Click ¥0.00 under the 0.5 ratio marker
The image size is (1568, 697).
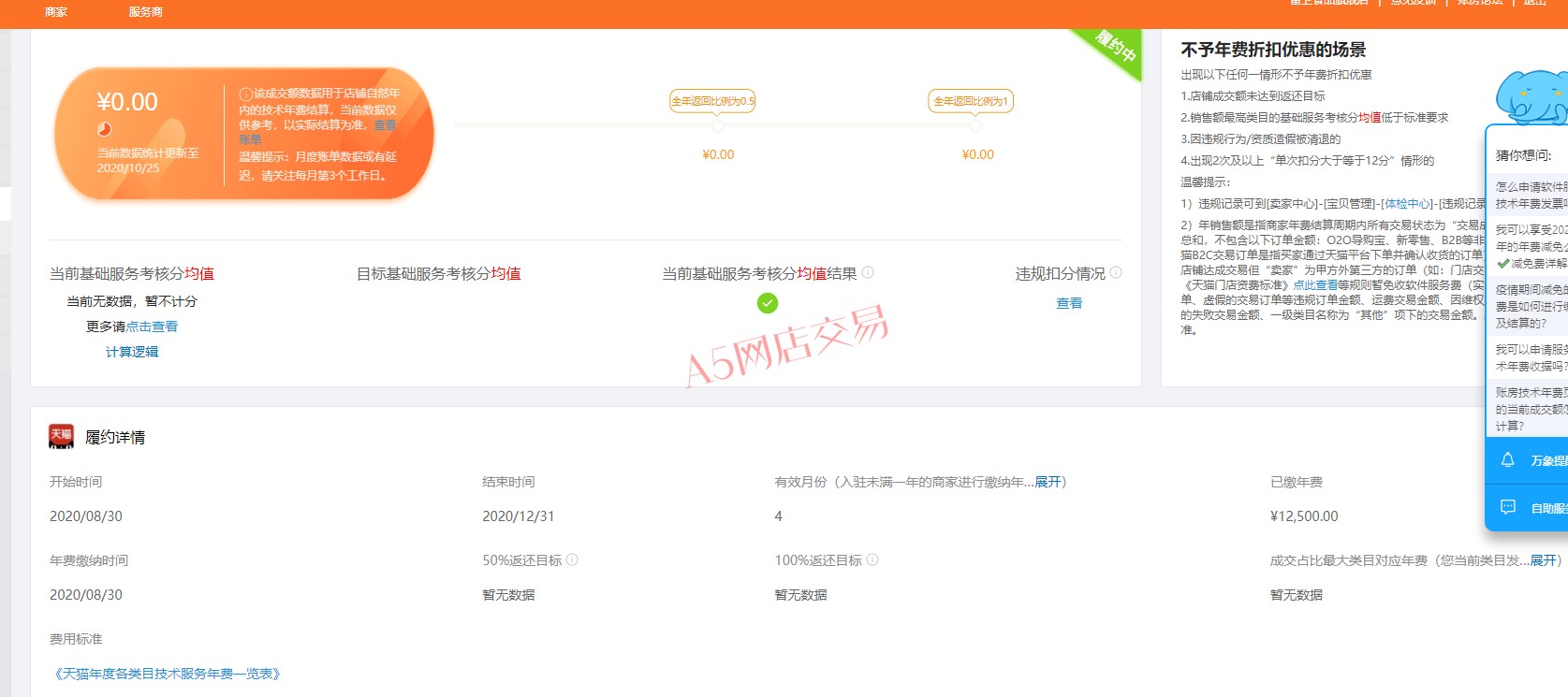click(x=718, y=154)
